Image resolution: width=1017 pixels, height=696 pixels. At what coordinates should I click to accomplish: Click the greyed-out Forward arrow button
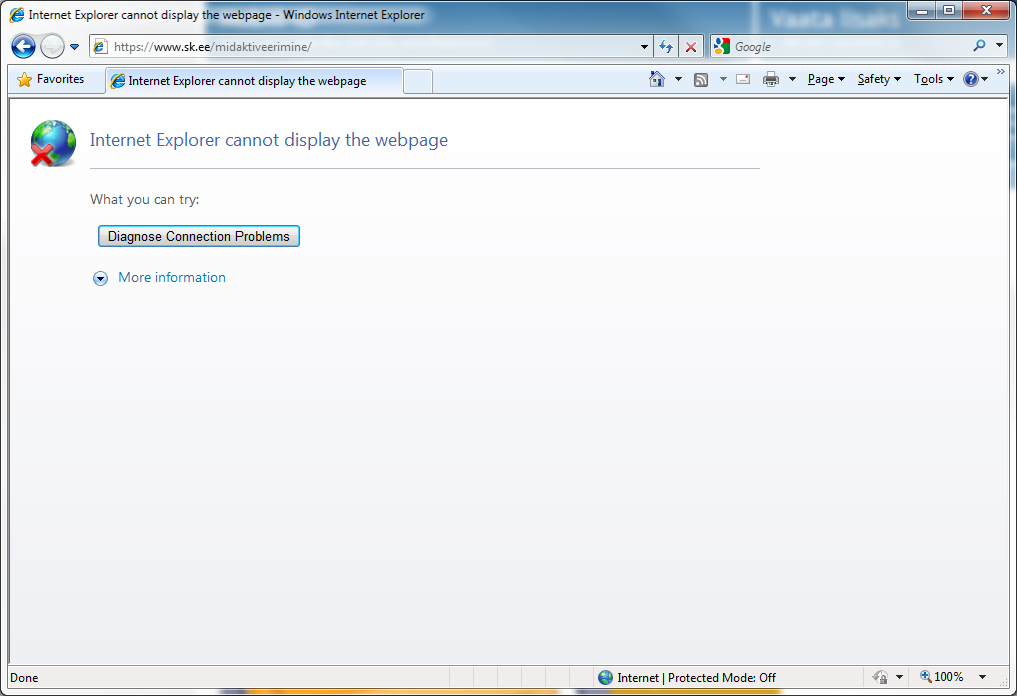[x=52, y=47]
